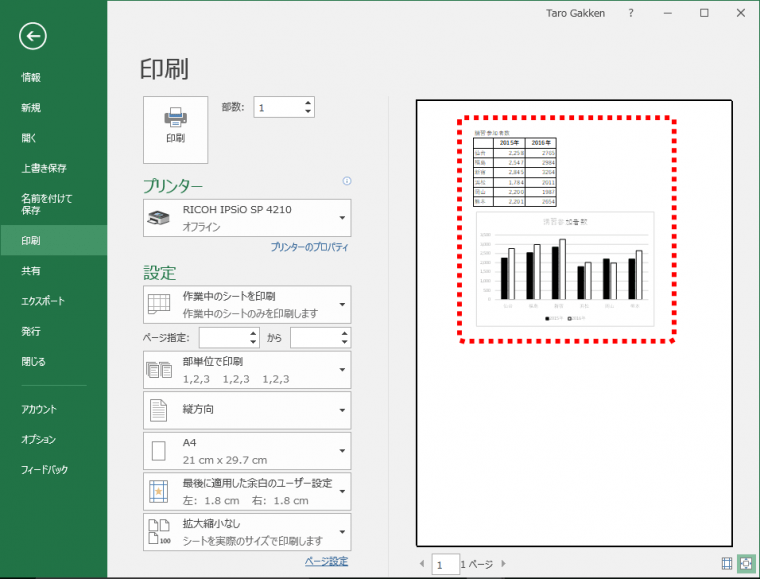Open the 情報 menu item

point(31,77)
